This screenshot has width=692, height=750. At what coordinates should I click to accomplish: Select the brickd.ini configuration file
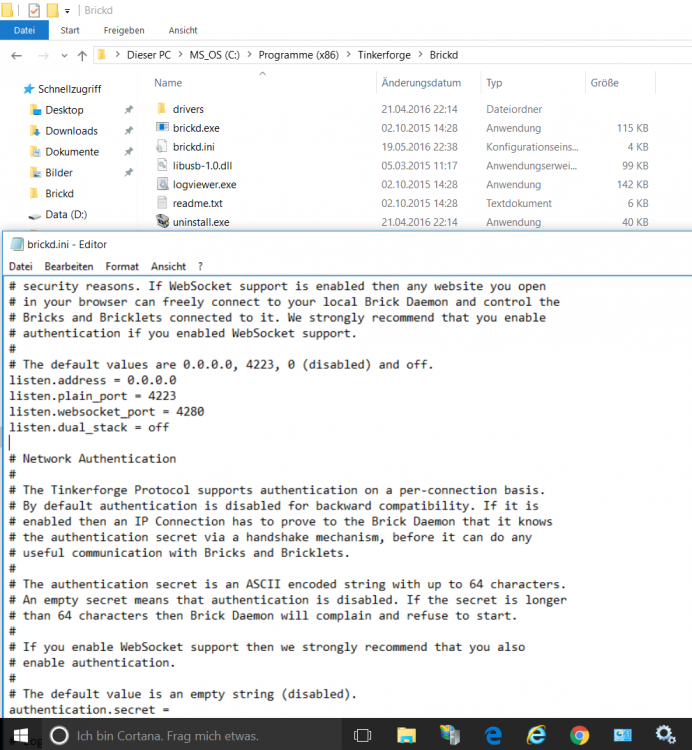[194, 147]
